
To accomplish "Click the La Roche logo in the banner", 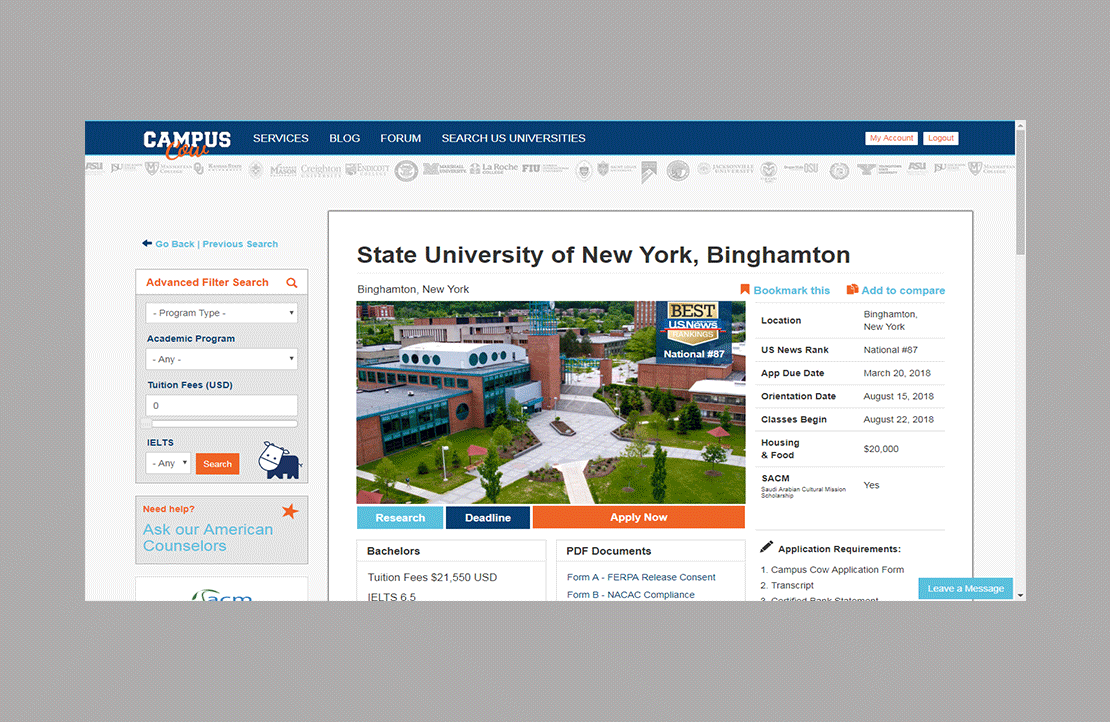I will (x=493, y=168).
